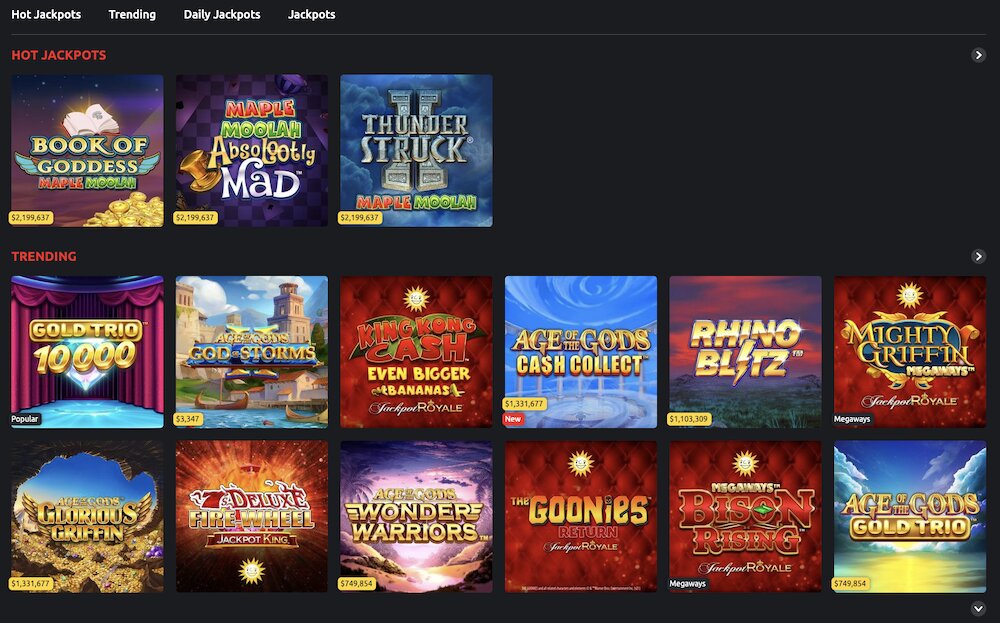
Task: Click $2,199,637 jackpot on Thunderstruck II
Action: (x=360, y=217)
